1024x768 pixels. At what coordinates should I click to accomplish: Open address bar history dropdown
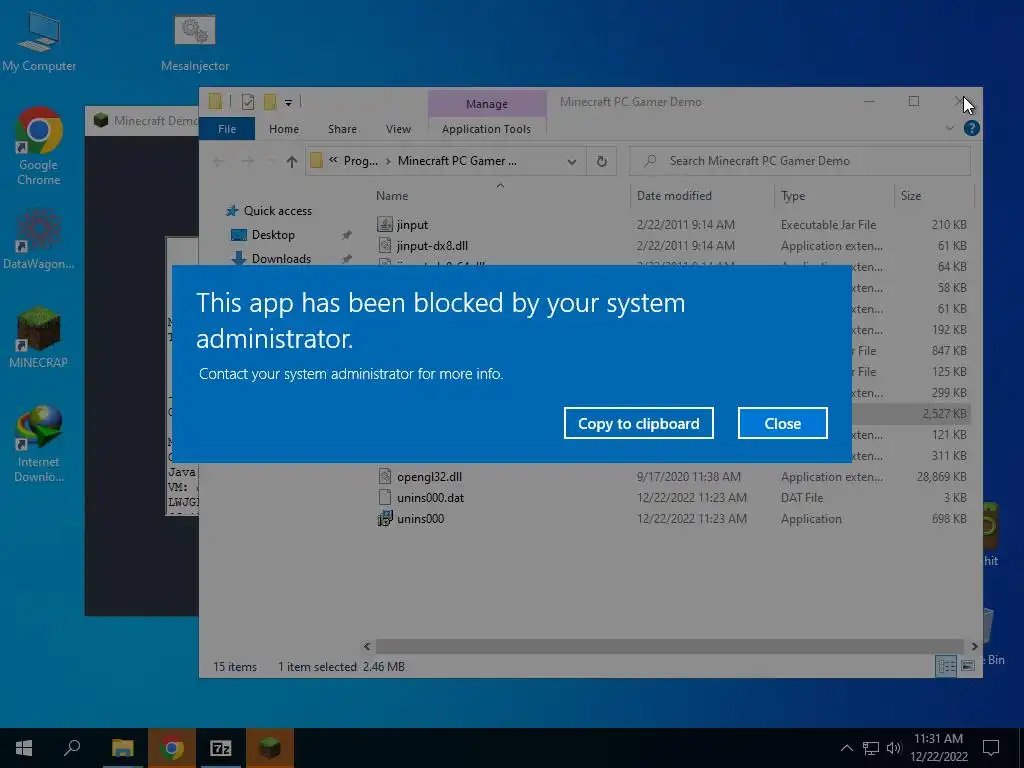click(571, 161)
